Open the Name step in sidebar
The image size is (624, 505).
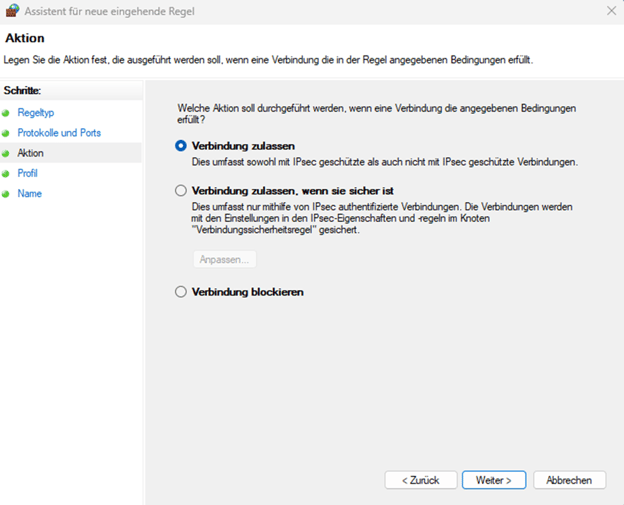click(x=30, y=194)
